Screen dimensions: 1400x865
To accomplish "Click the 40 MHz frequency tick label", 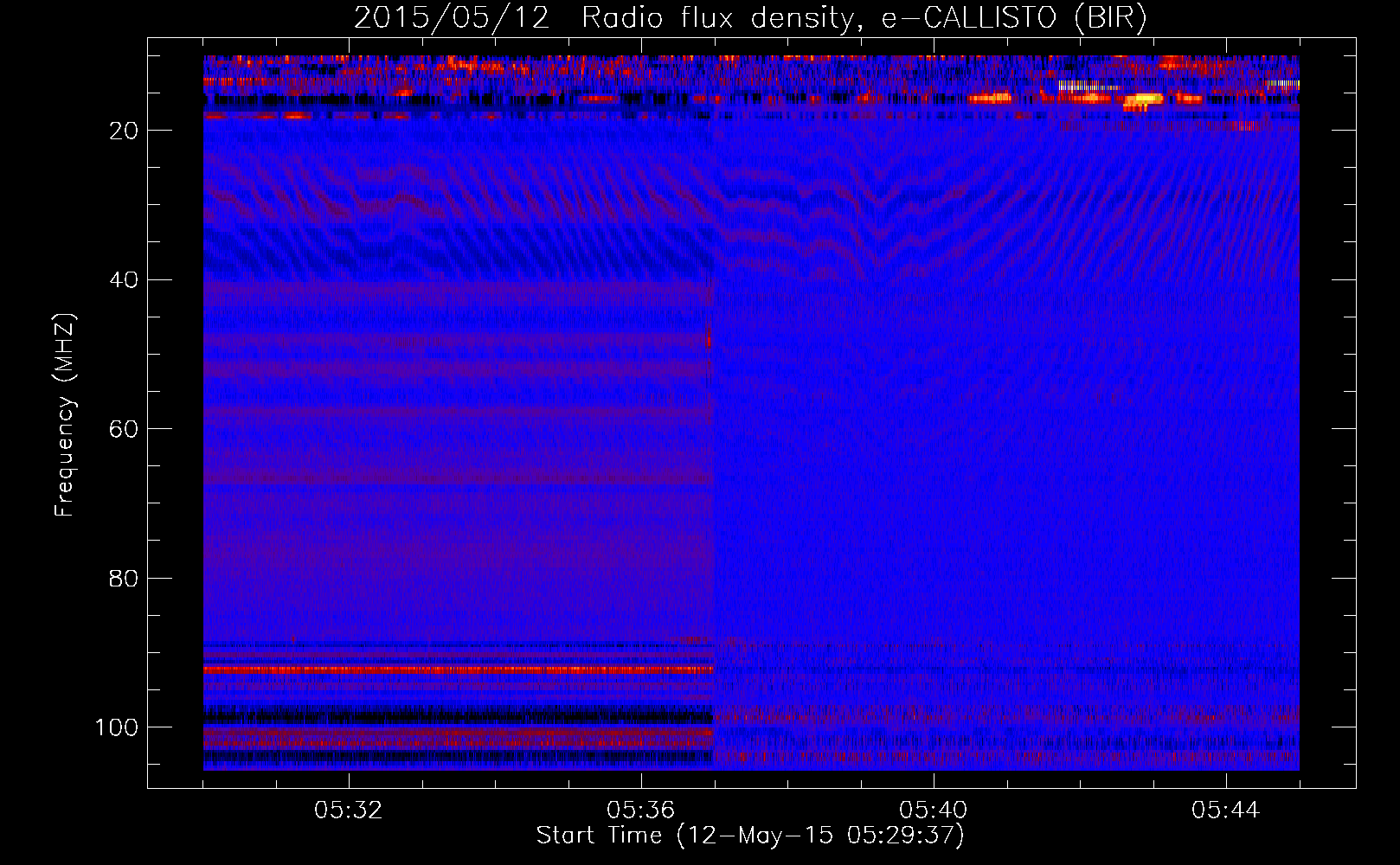I will (125, 280).
